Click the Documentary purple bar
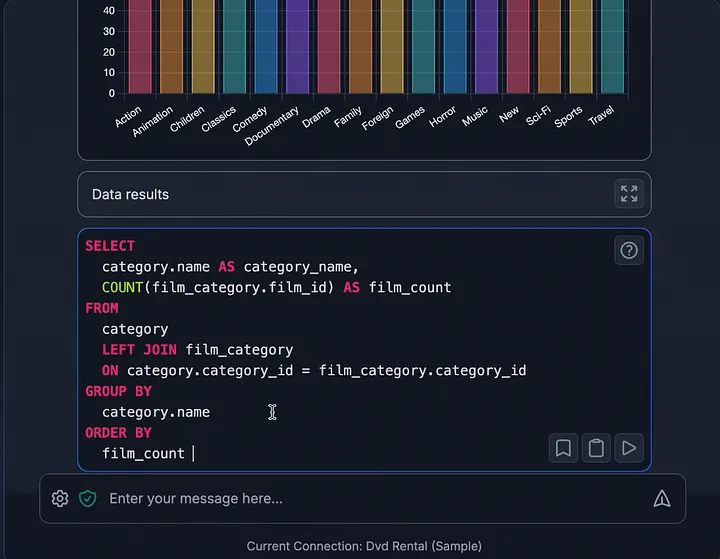Viewport: 720px width, 559px height. coord(298,46)
